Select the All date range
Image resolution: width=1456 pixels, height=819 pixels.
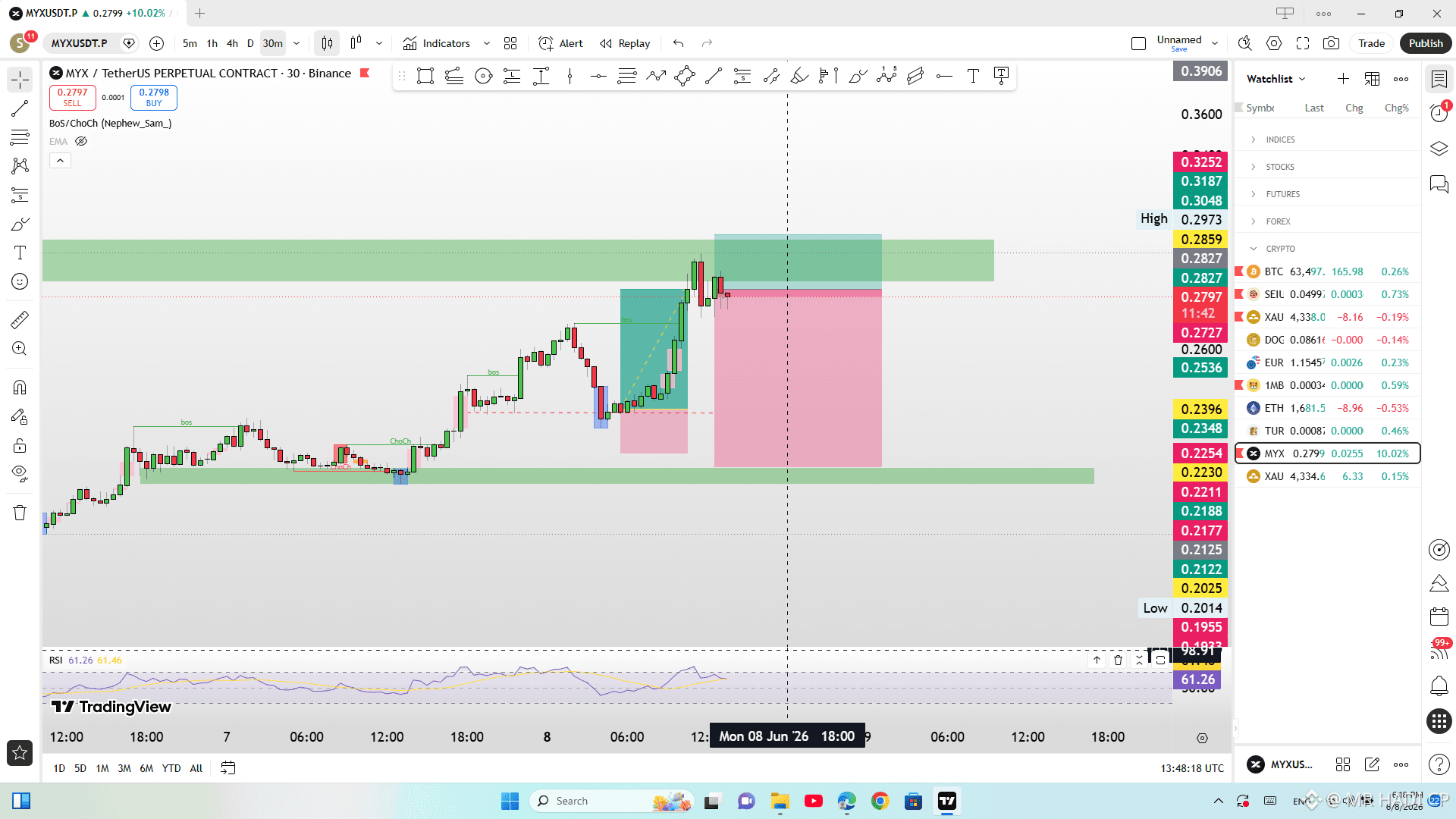click(196, 768)
